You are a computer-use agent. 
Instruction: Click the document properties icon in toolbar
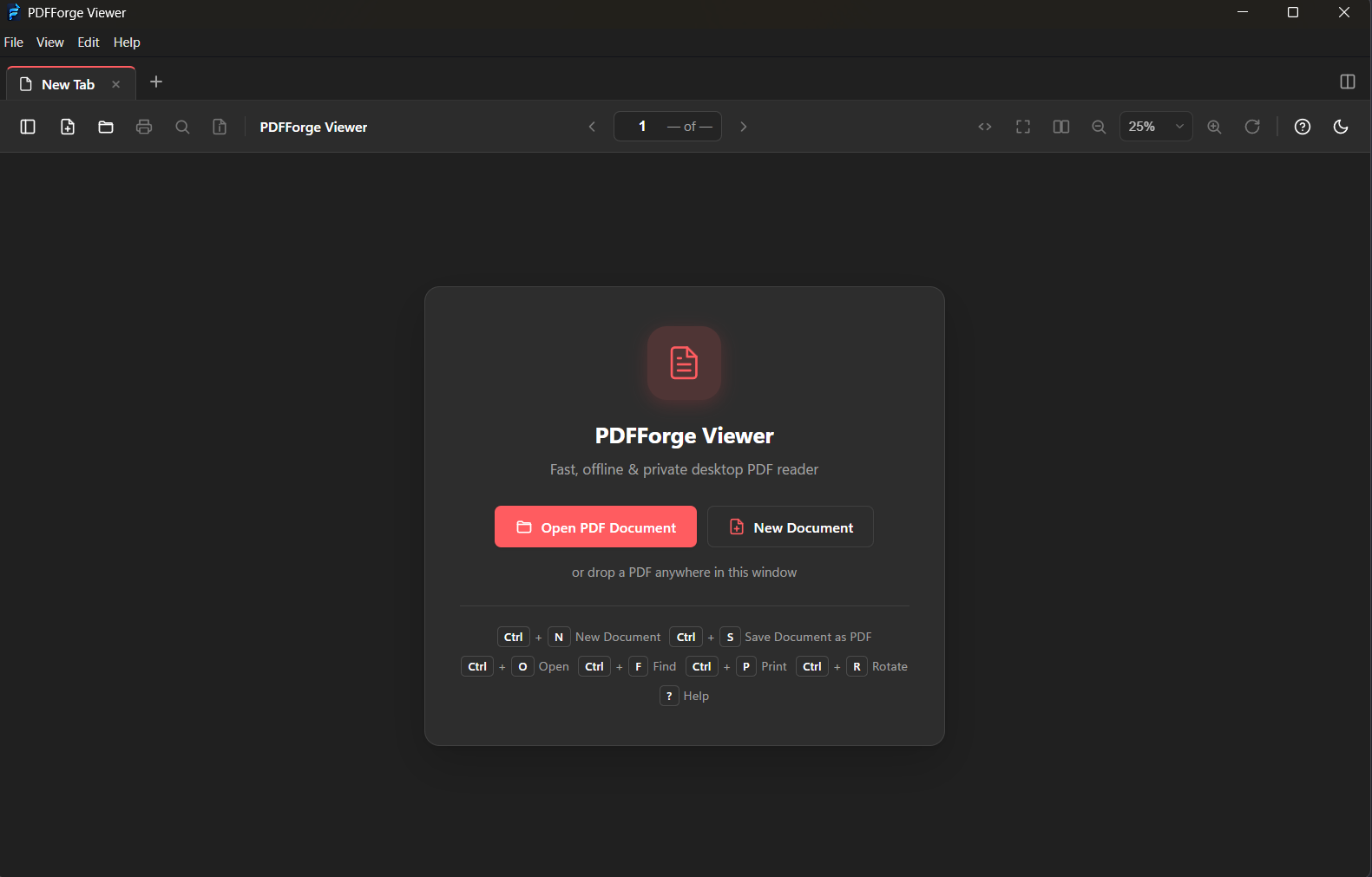pyautogui.click(x=220, y=127)
